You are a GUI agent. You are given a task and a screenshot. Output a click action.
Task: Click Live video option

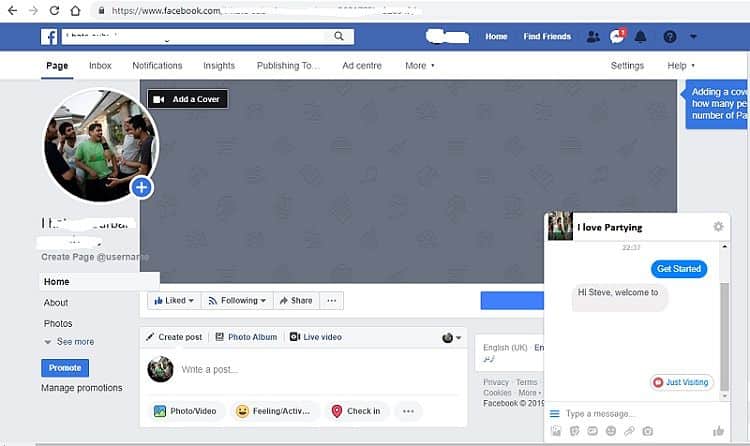(x=316, y=337)
